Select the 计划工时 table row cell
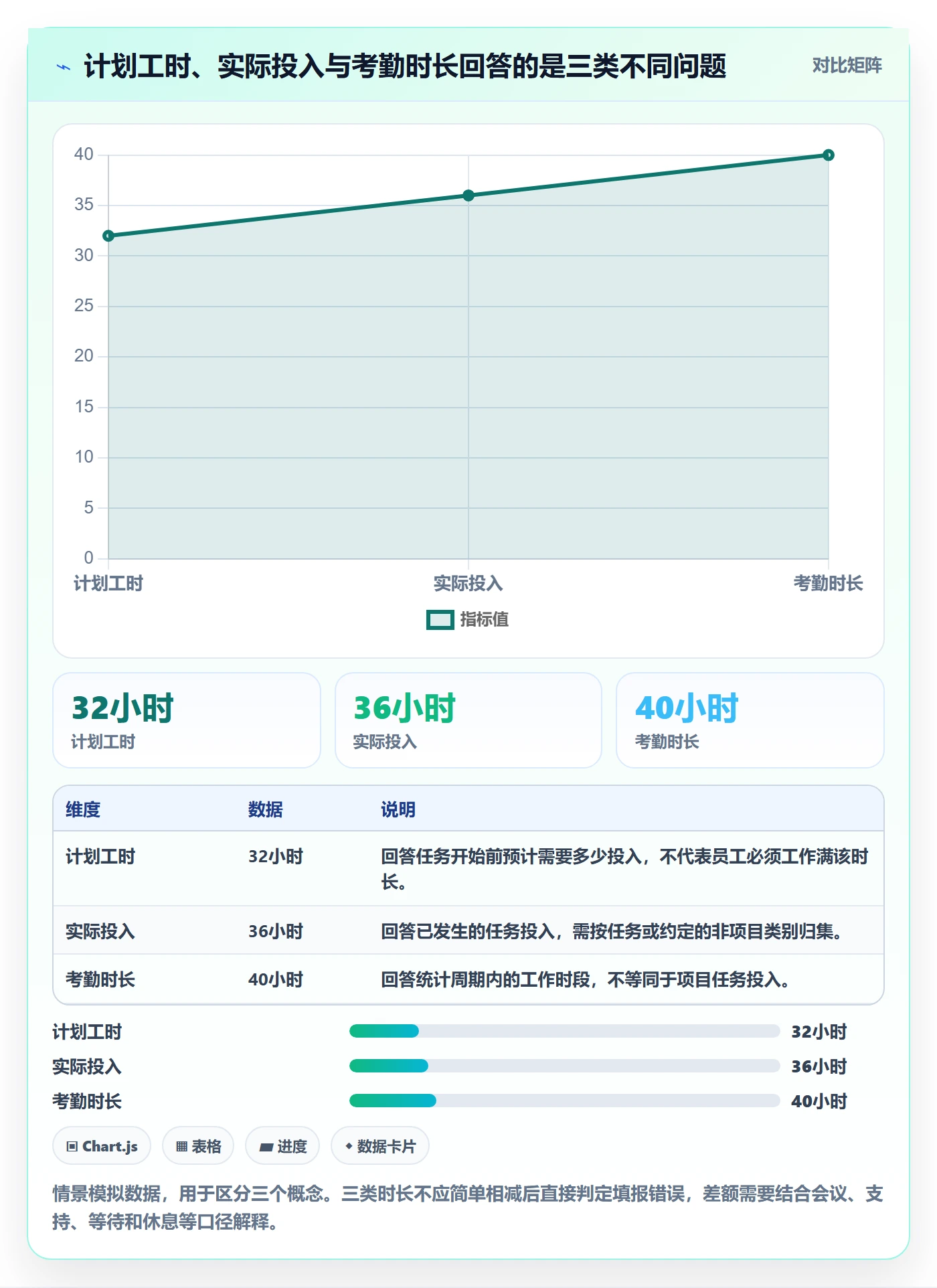 point(100,856)
